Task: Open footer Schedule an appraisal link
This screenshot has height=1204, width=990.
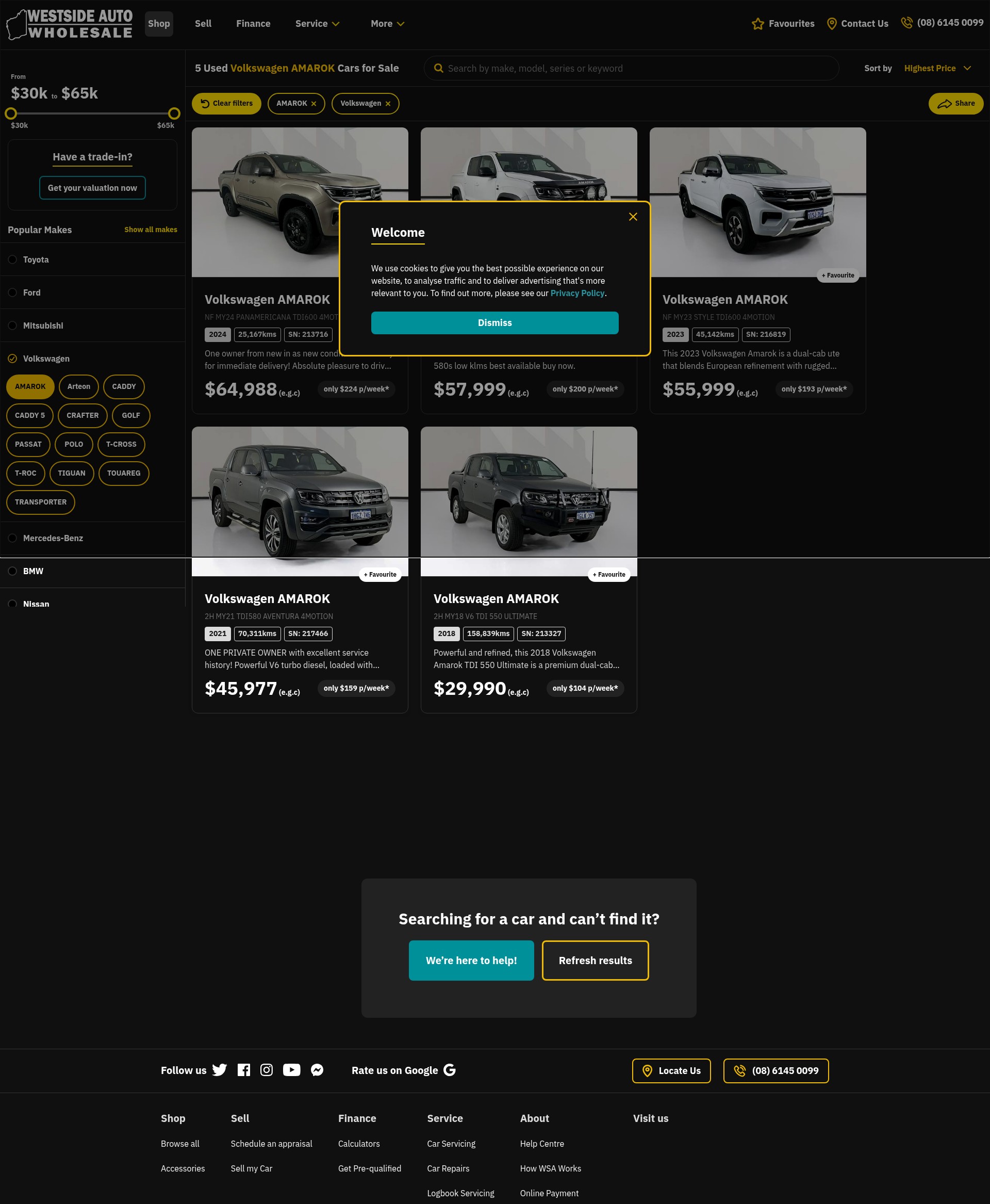Action: (x=271, y=1144)
